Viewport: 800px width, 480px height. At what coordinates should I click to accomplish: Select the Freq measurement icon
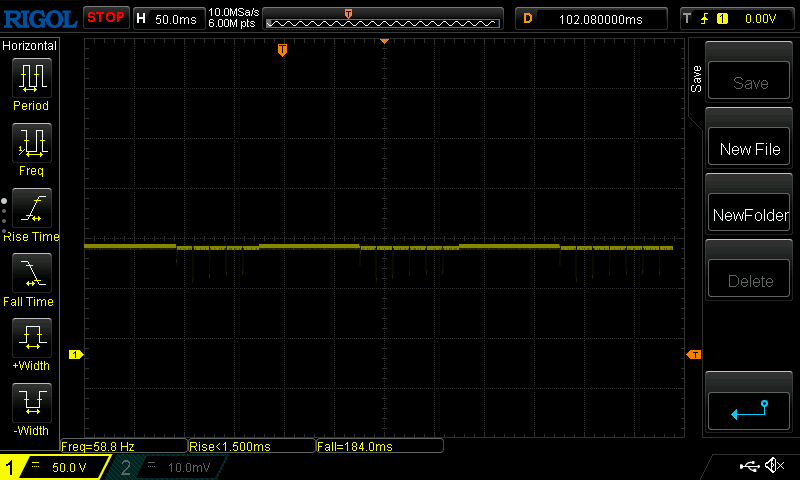(x=32, y=143)
